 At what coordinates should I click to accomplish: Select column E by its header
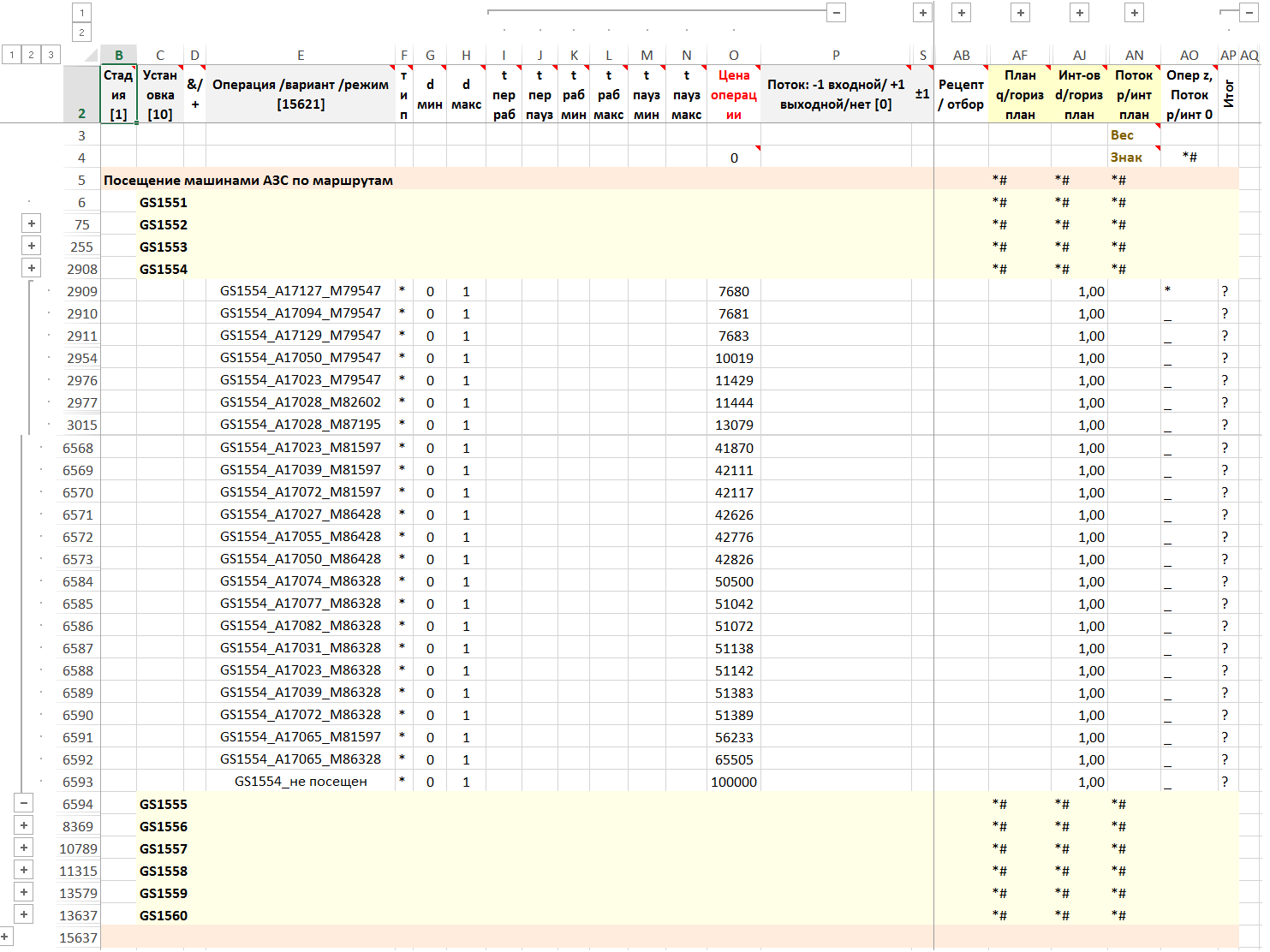pos(301,56)
